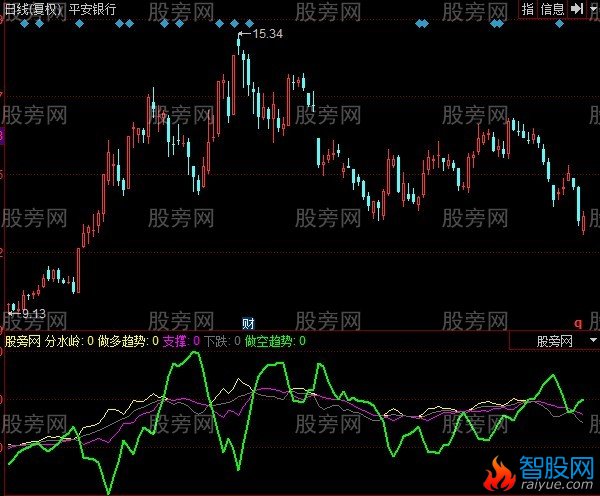Click the 分水岭: 0 indicator value
This screenshot has height=496, width=600.
pyautogui.click(x=69, y=341)
